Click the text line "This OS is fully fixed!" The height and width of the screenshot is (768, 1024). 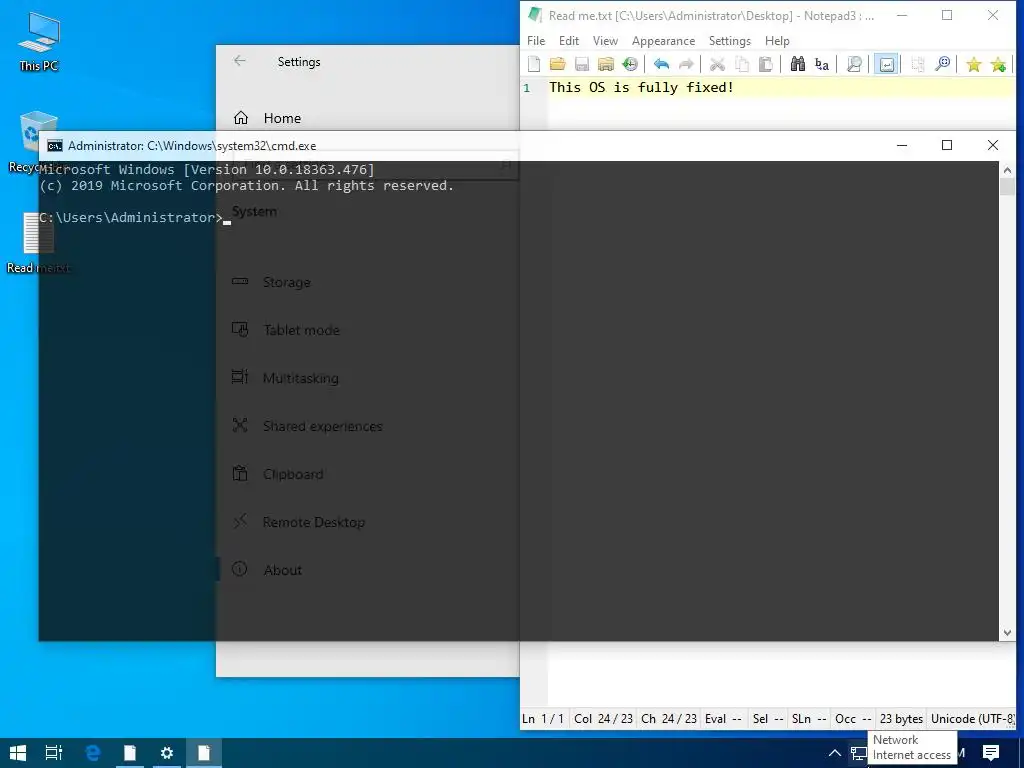(641, 87)
